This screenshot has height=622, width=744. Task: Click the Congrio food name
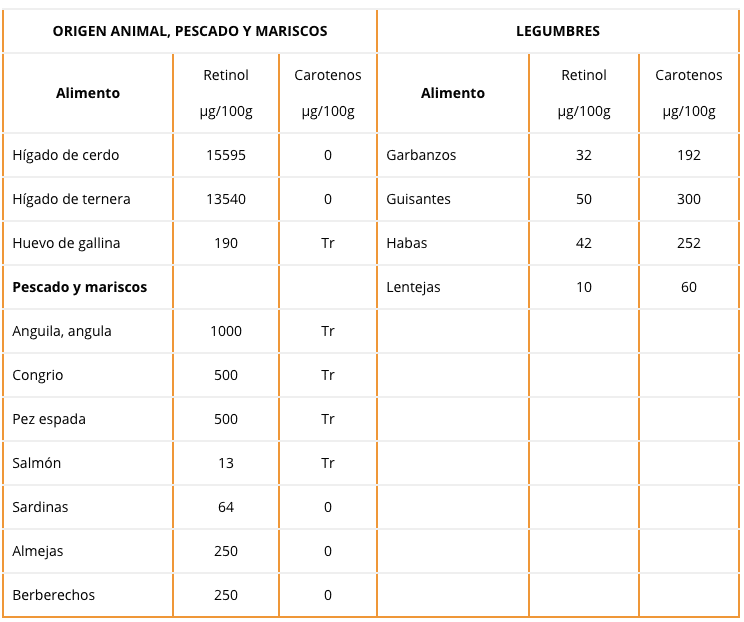37,375
